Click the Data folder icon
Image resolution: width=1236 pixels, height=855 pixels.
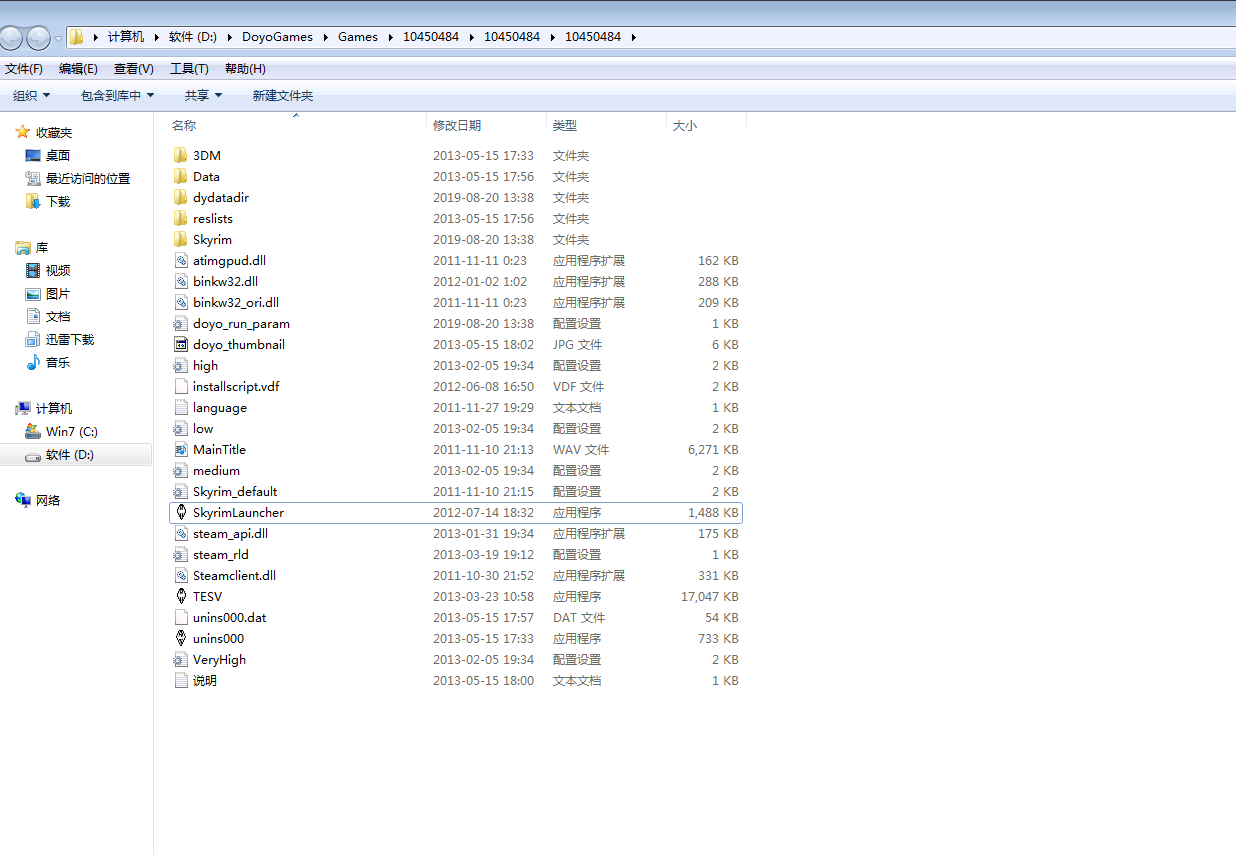tap(180, 176)
